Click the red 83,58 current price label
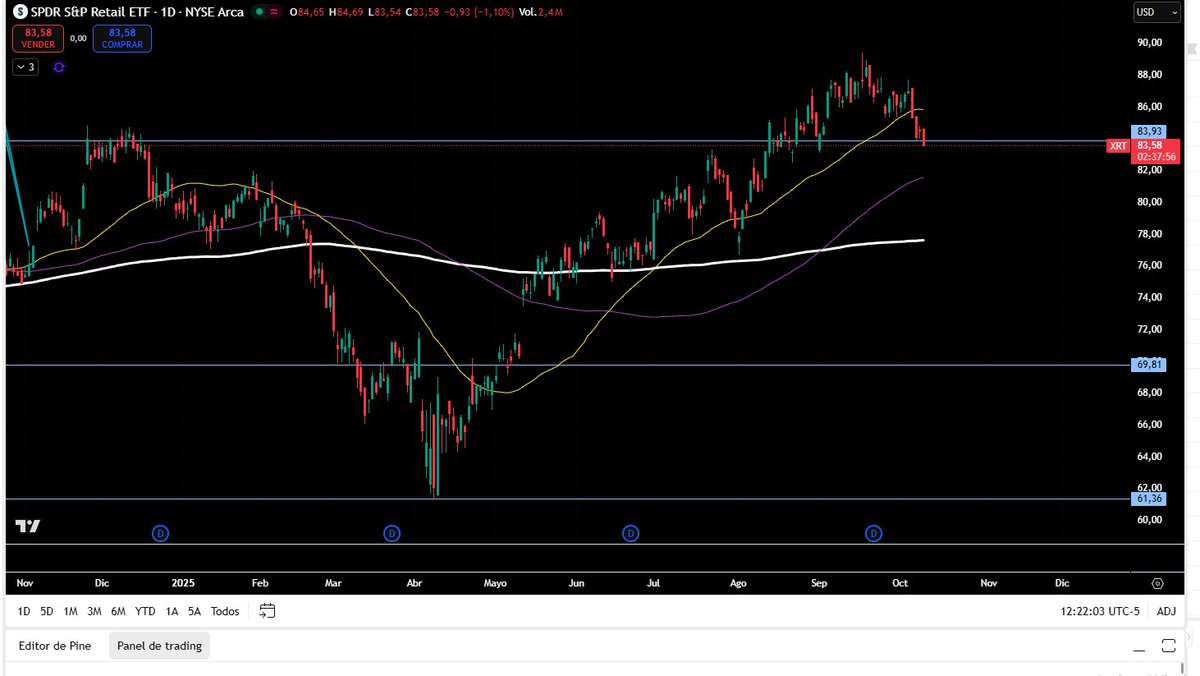The image size is (1200, 676). 1149,145
